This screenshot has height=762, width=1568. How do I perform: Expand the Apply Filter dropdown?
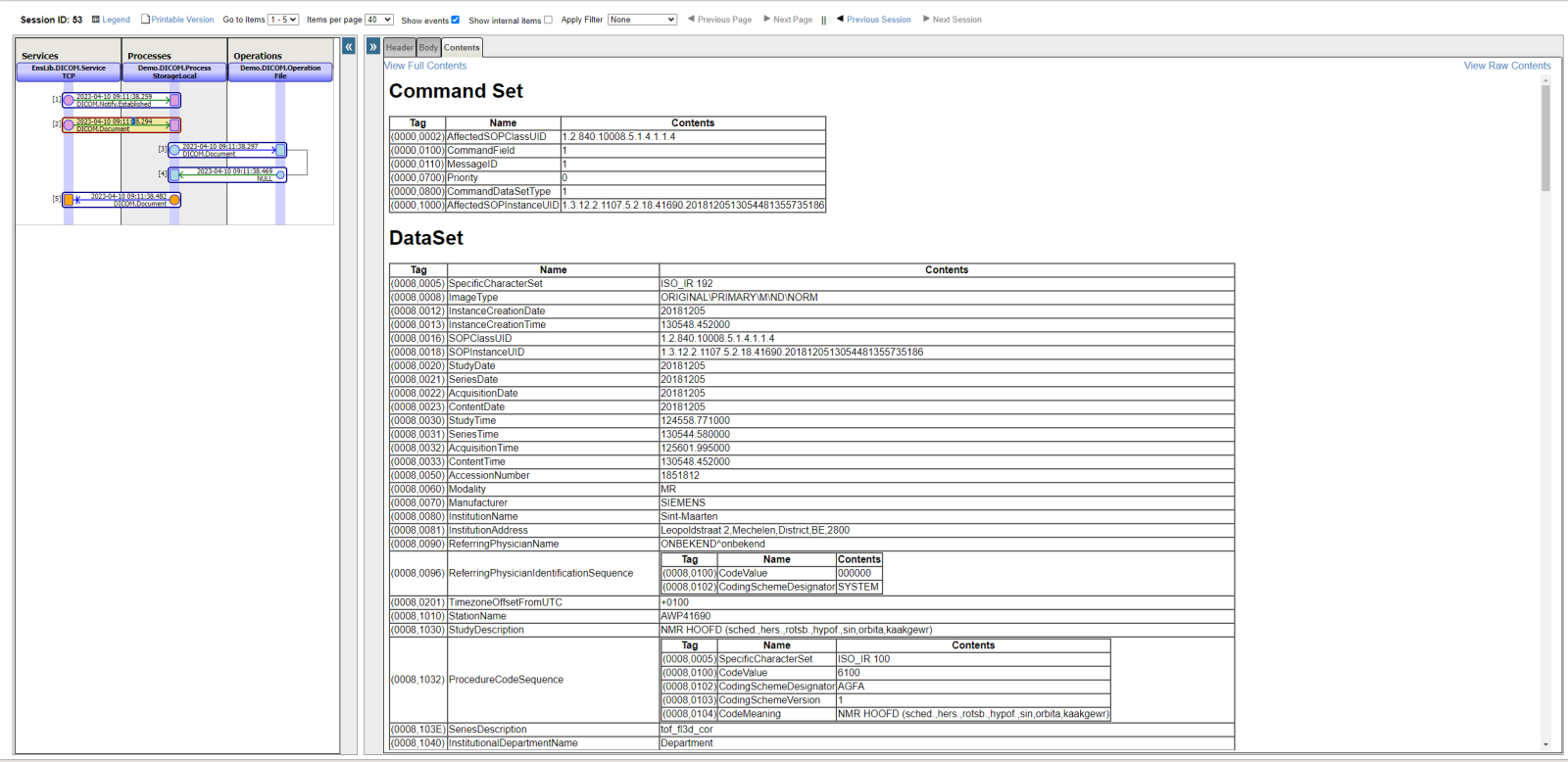point(642,20)
